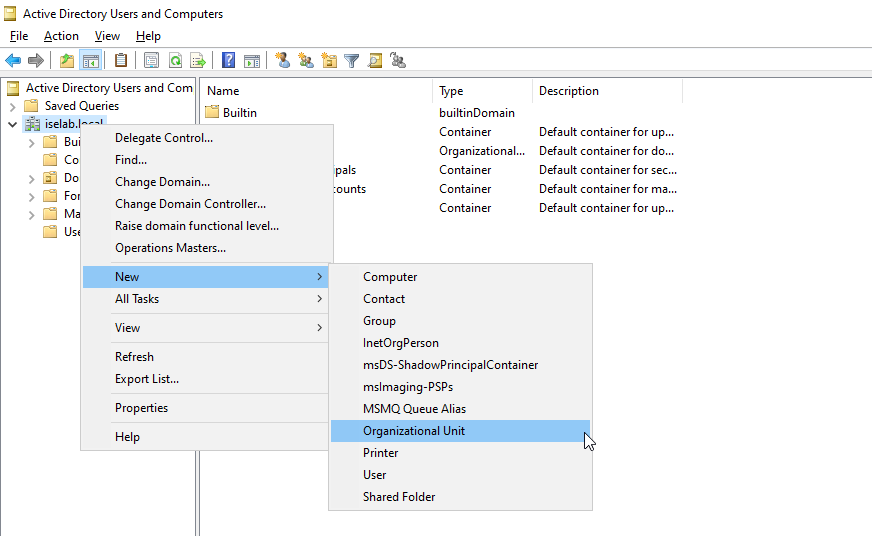This screenshot has height=536, width=872.
Task: Open the Help menu in menu bar
Action: 148,36
